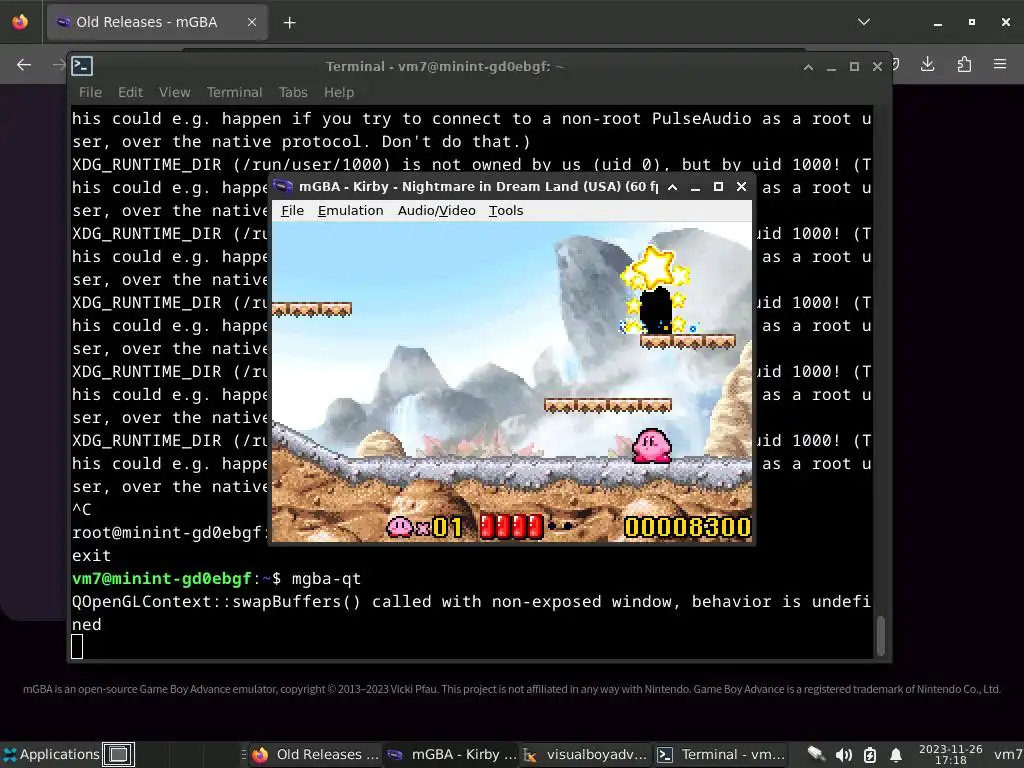Screen dimensions: 1024x768
Task: Open the Applications menu in the panel
Action: [x=51, y=754]
